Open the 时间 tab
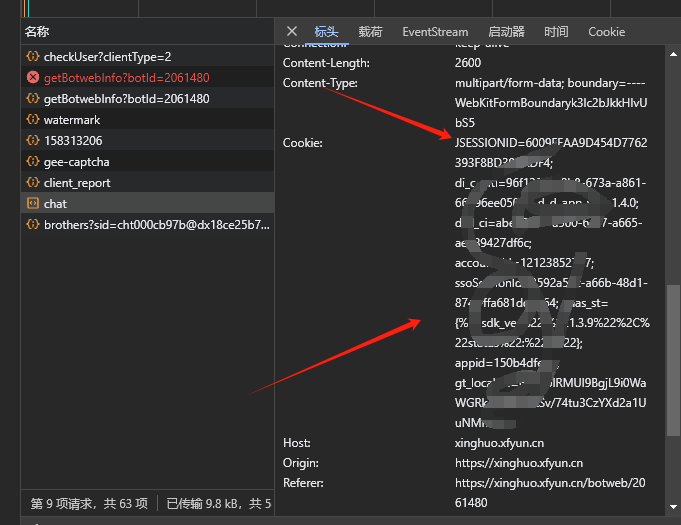The image size is (681, 525). pyautogui.click(x=556, y=32)
